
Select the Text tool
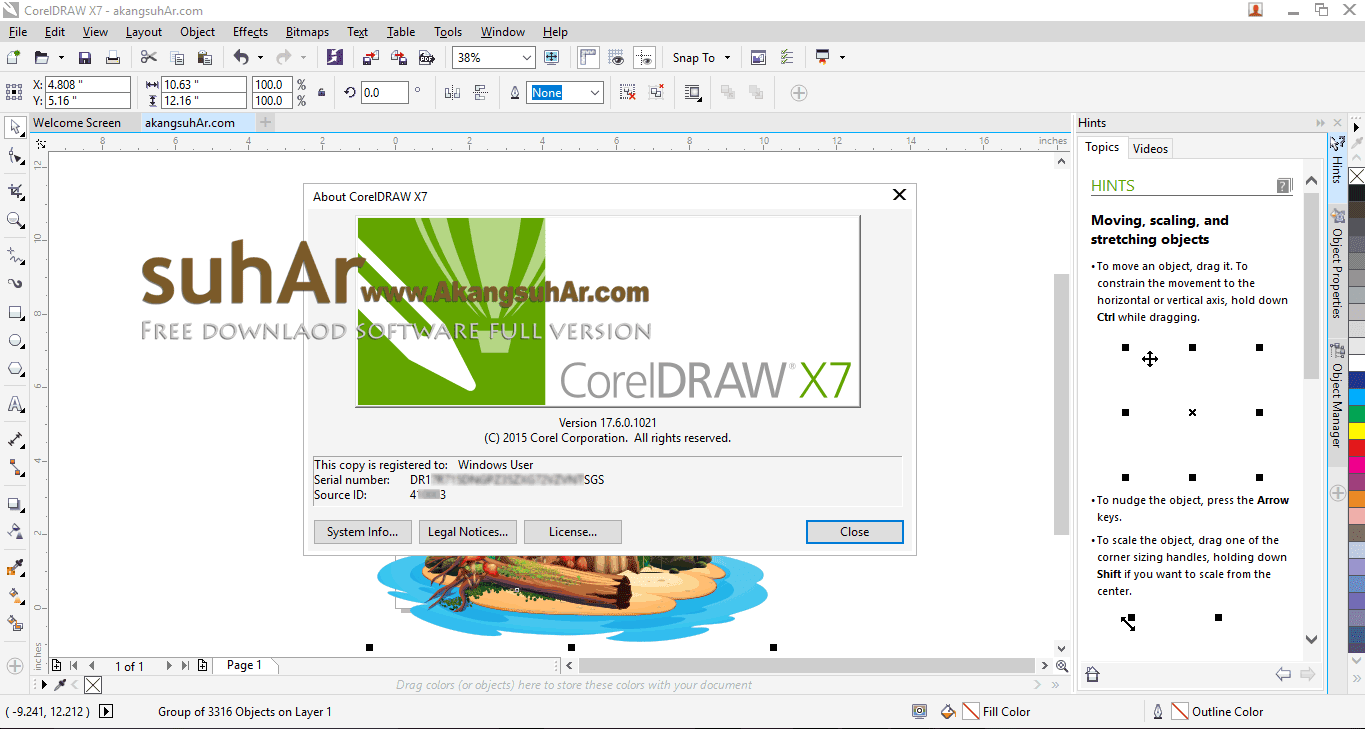click(x=14, y=403)
